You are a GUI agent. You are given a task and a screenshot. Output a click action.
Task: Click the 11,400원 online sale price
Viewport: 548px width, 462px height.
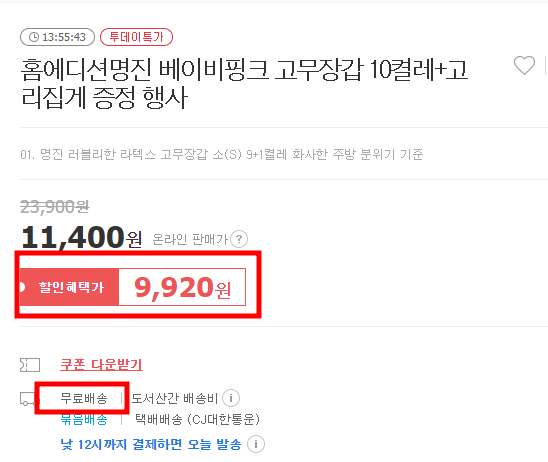coord(81,237)
